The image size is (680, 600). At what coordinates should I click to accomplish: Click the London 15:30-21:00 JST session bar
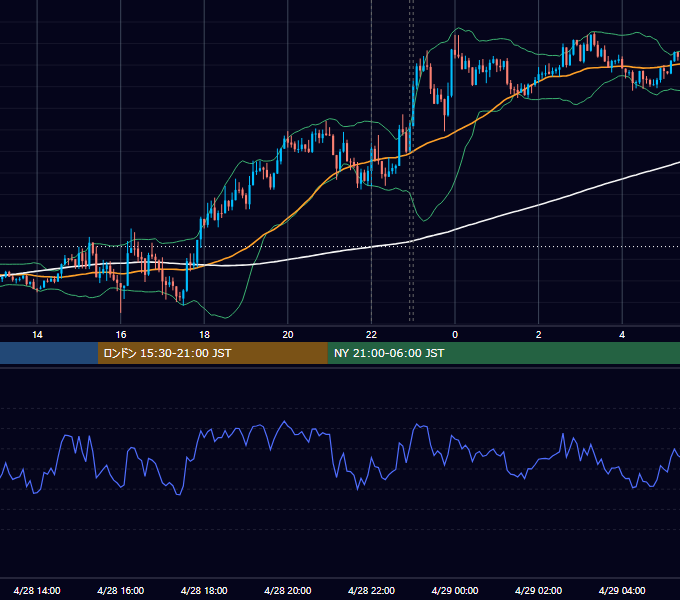[x=212, y=353]
